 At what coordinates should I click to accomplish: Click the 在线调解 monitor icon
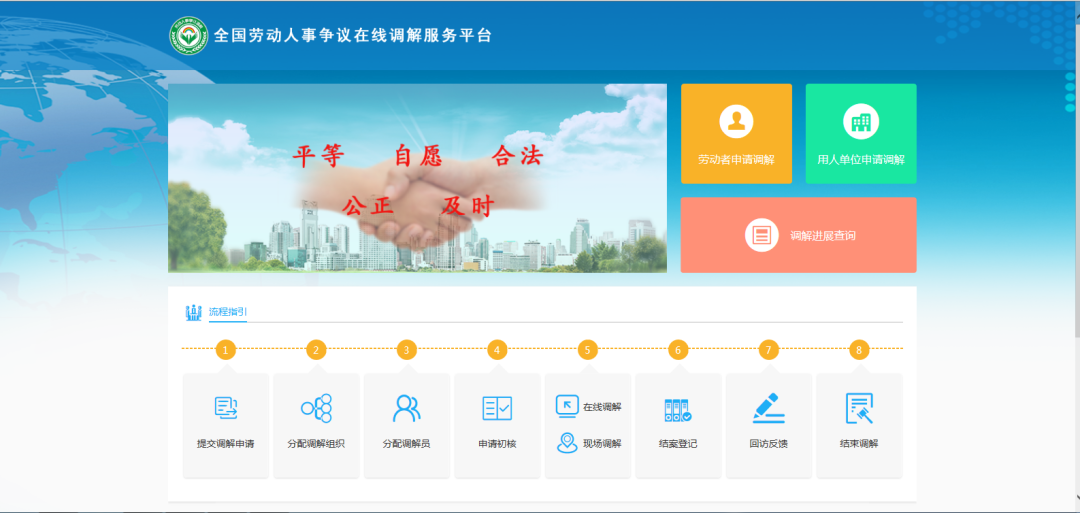[x=568, y=406]
